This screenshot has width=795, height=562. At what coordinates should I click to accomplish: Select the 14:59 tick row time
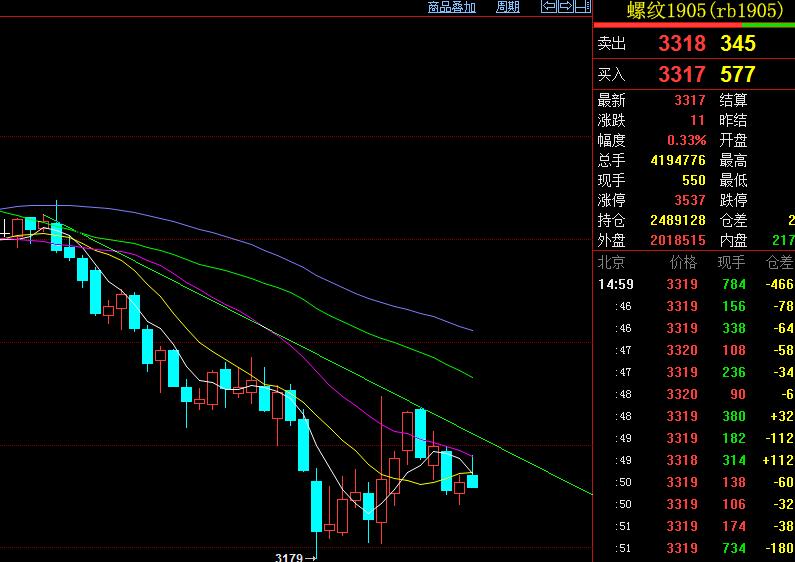click(616, 284)
